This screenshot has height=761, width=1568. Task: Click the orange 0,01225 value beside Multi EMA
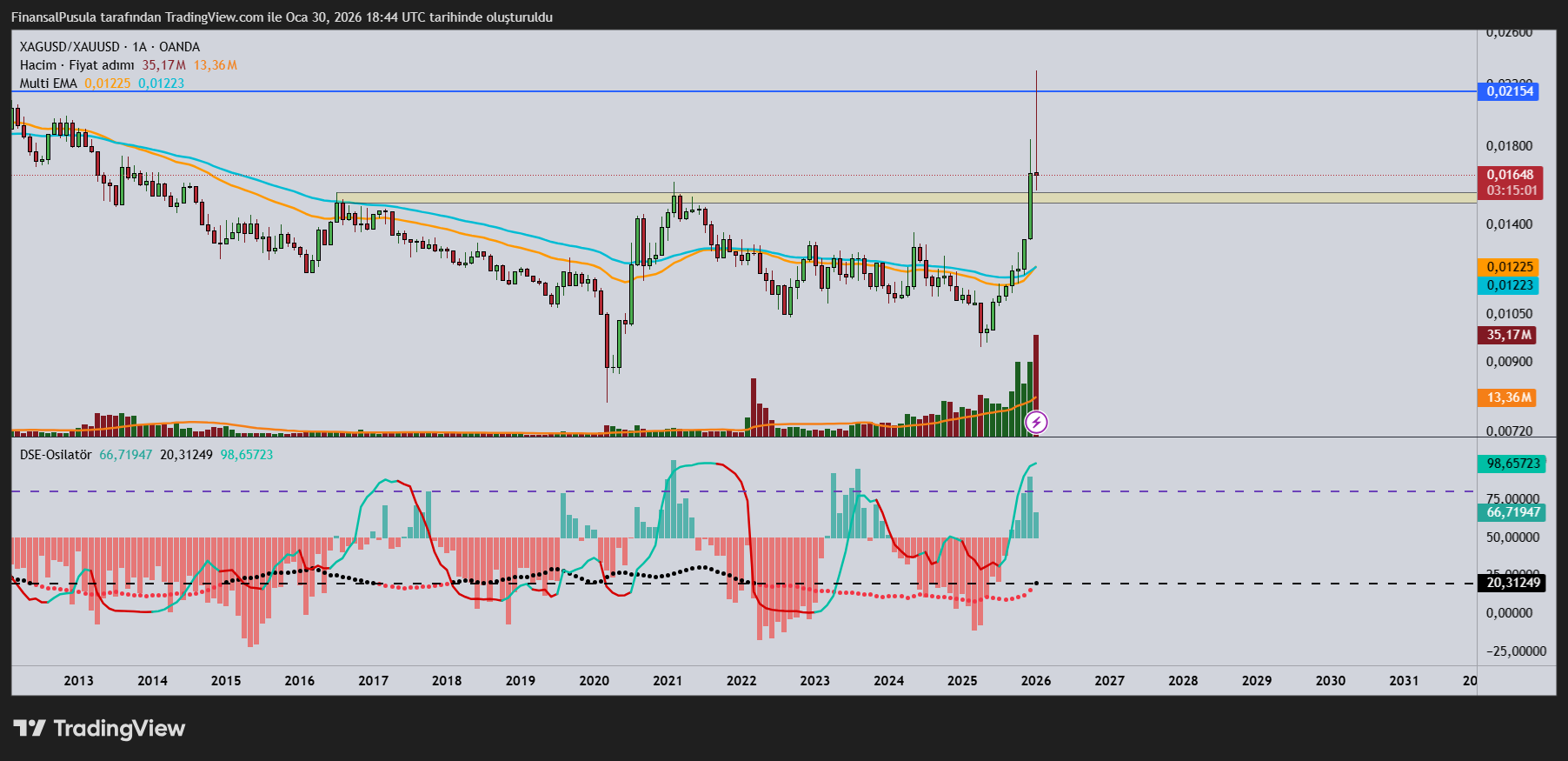click(x=108, y=83)
